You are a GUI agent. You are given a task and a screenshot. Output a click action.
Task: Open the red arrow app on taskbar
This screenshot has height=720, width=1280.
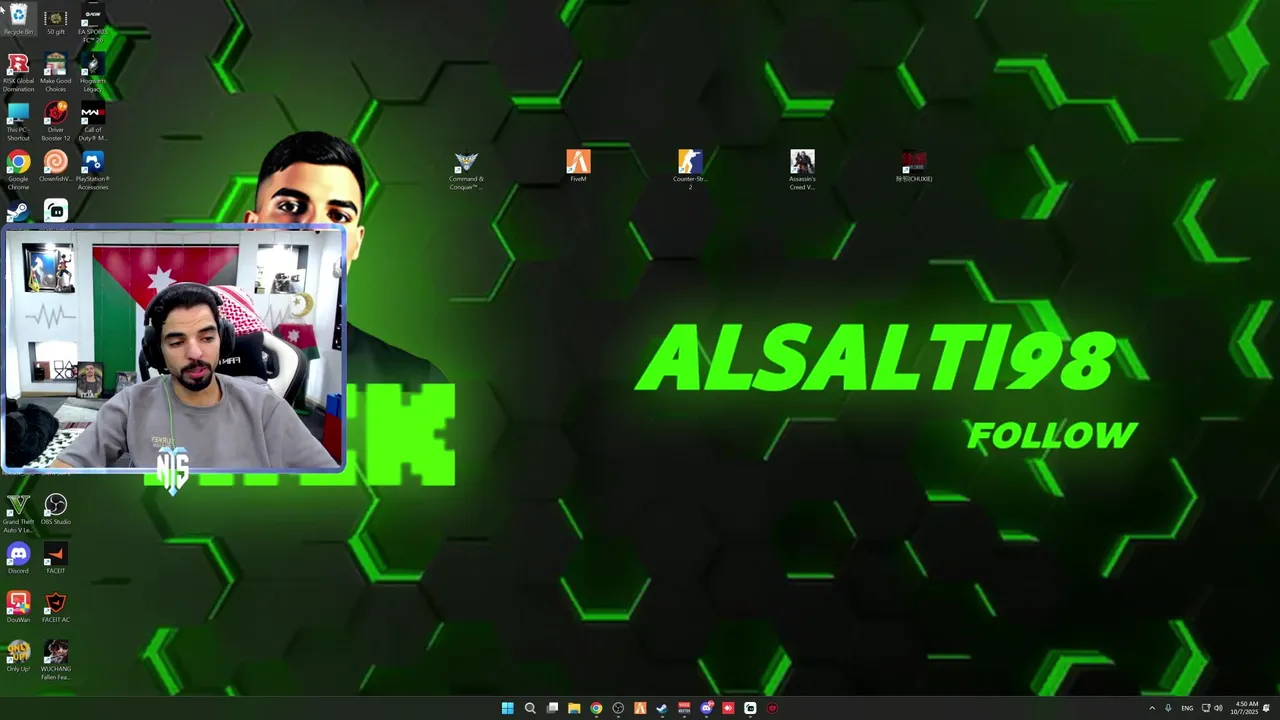tap(728, 708)
